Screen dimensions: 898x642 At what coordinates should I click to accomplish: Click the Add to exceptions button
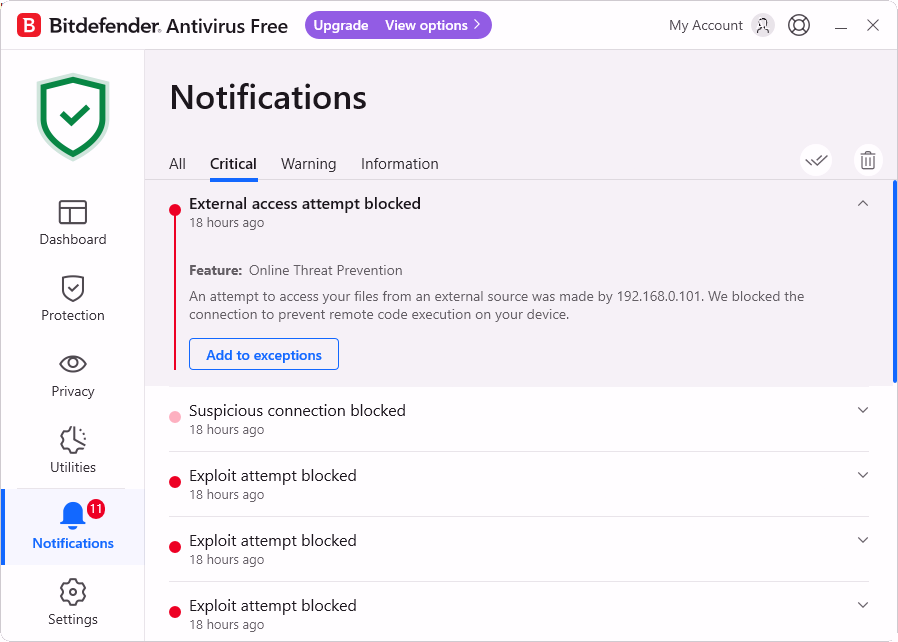click(263, 354)
